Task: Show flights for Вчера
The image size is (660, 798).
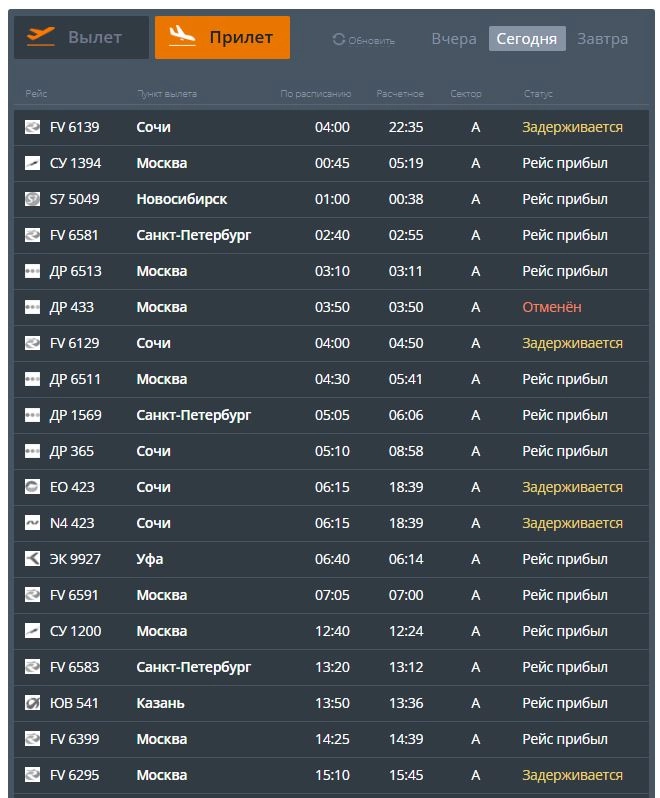Action: click(454, 39)
